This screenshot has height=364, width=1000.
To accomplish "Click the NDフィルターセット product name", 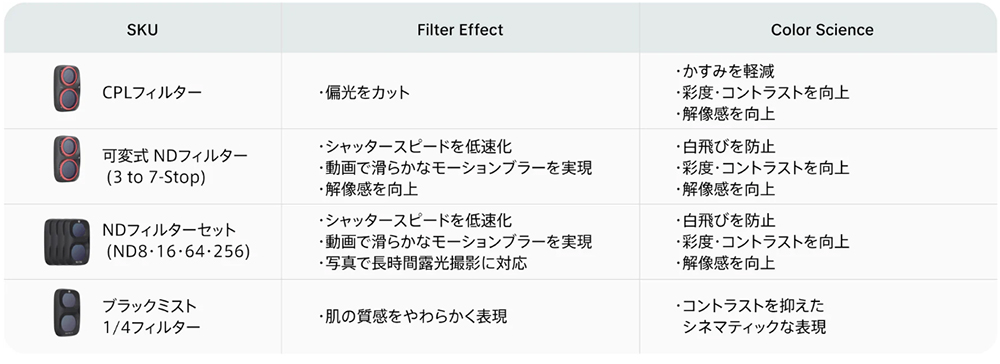I will tap(169, 229).
